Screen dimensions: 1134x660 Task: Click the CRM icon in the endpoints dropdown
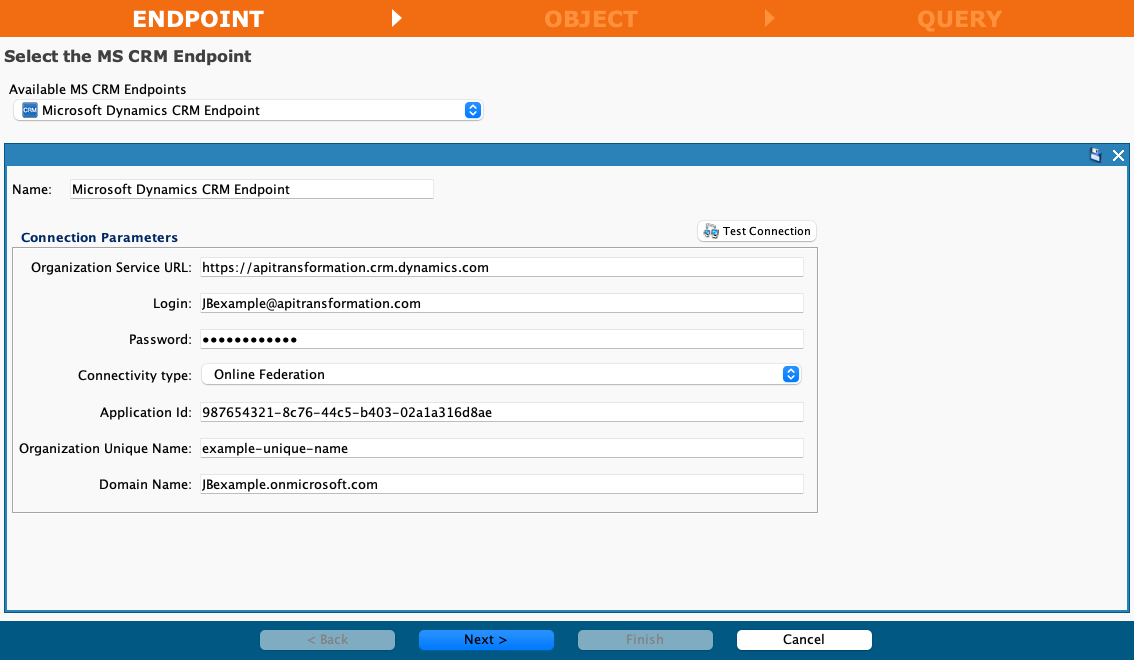tap(29, 110)
